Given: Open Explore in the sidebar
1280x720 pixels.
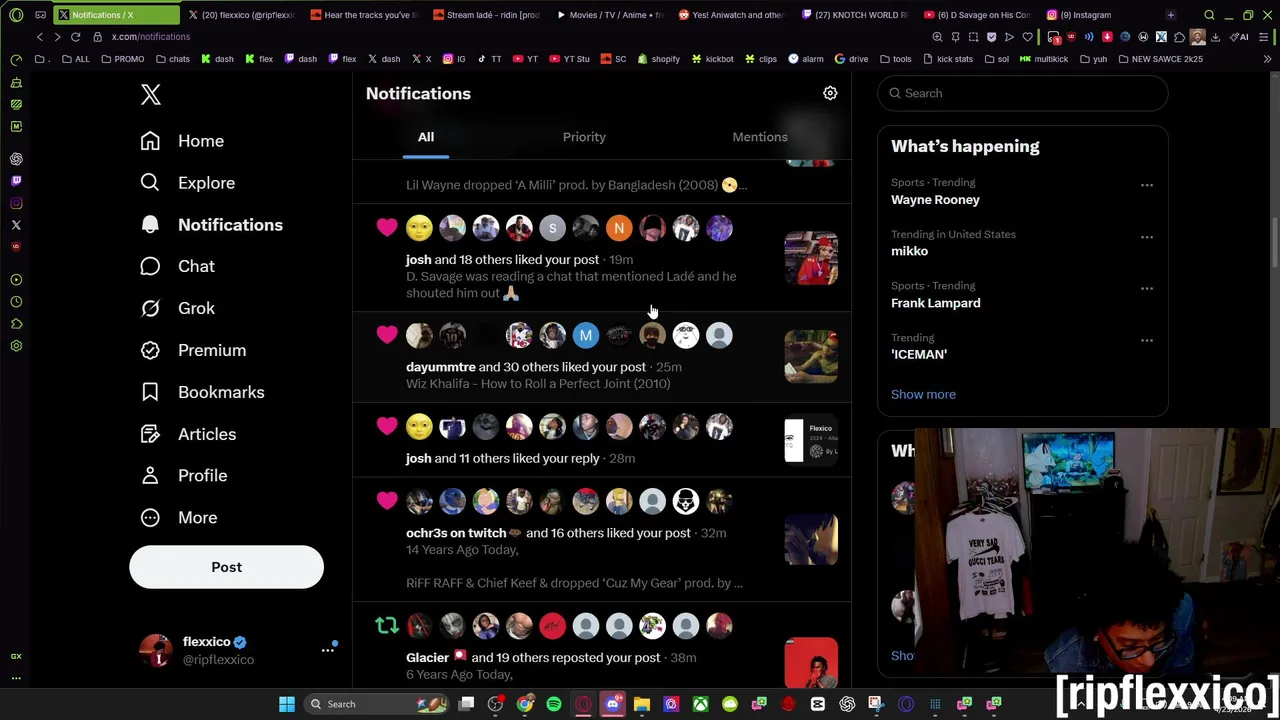Looking at the screenshot, I should 188,183.
